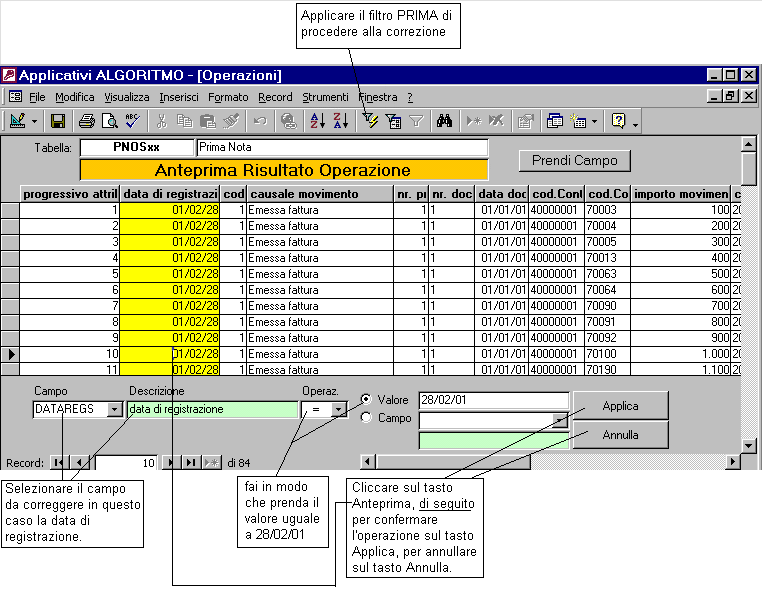Click the new record navigation button
762x593 pixels.
[x=212, y=463]
